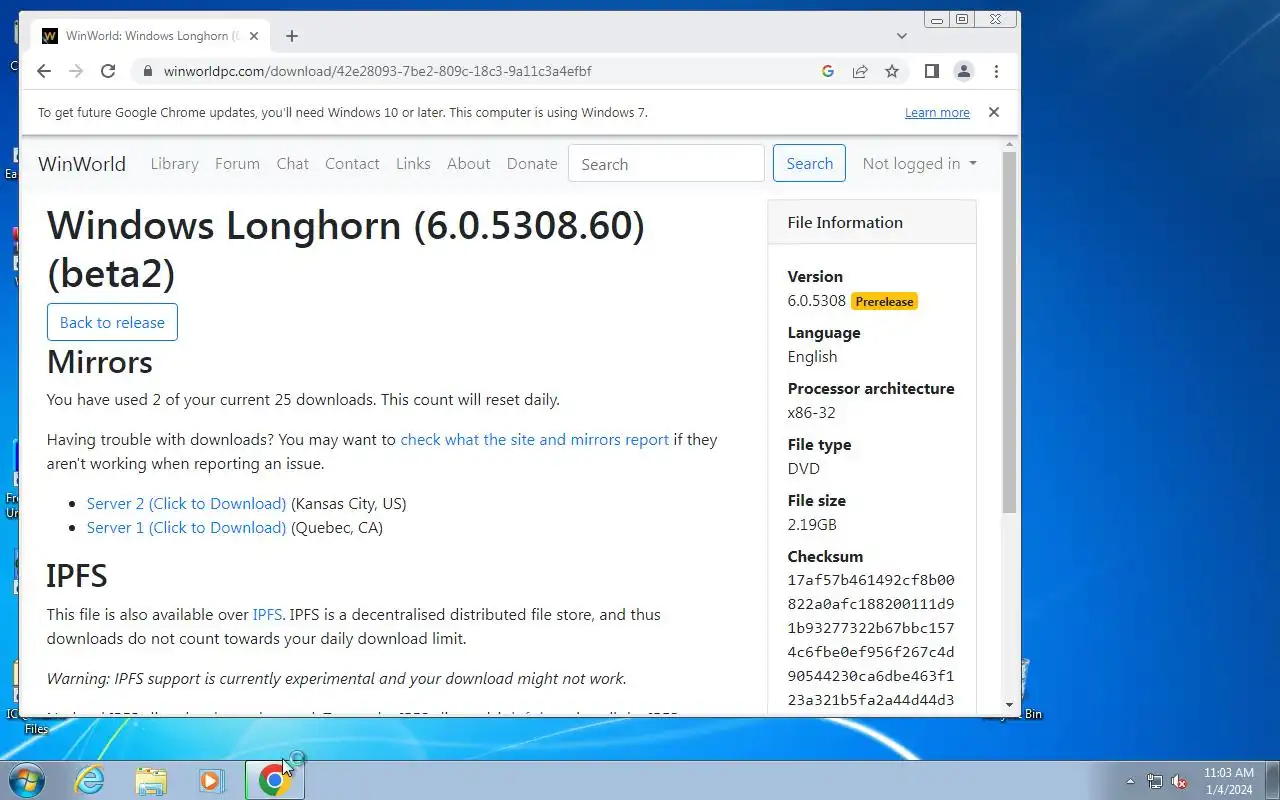Open the Chrome profile icon

964,71
